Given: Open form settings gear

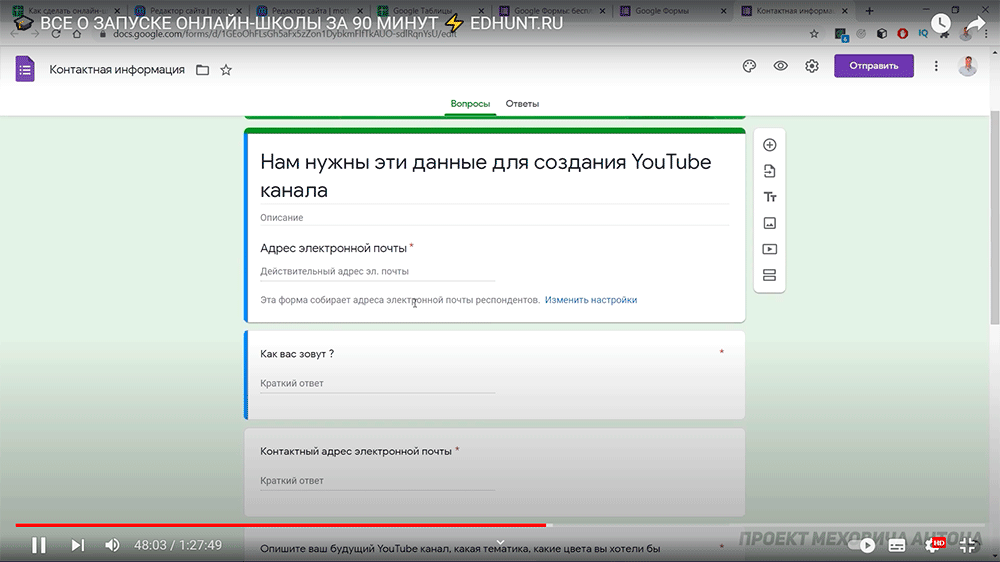Looking at the screenshot, I should (x=811, y=66).
